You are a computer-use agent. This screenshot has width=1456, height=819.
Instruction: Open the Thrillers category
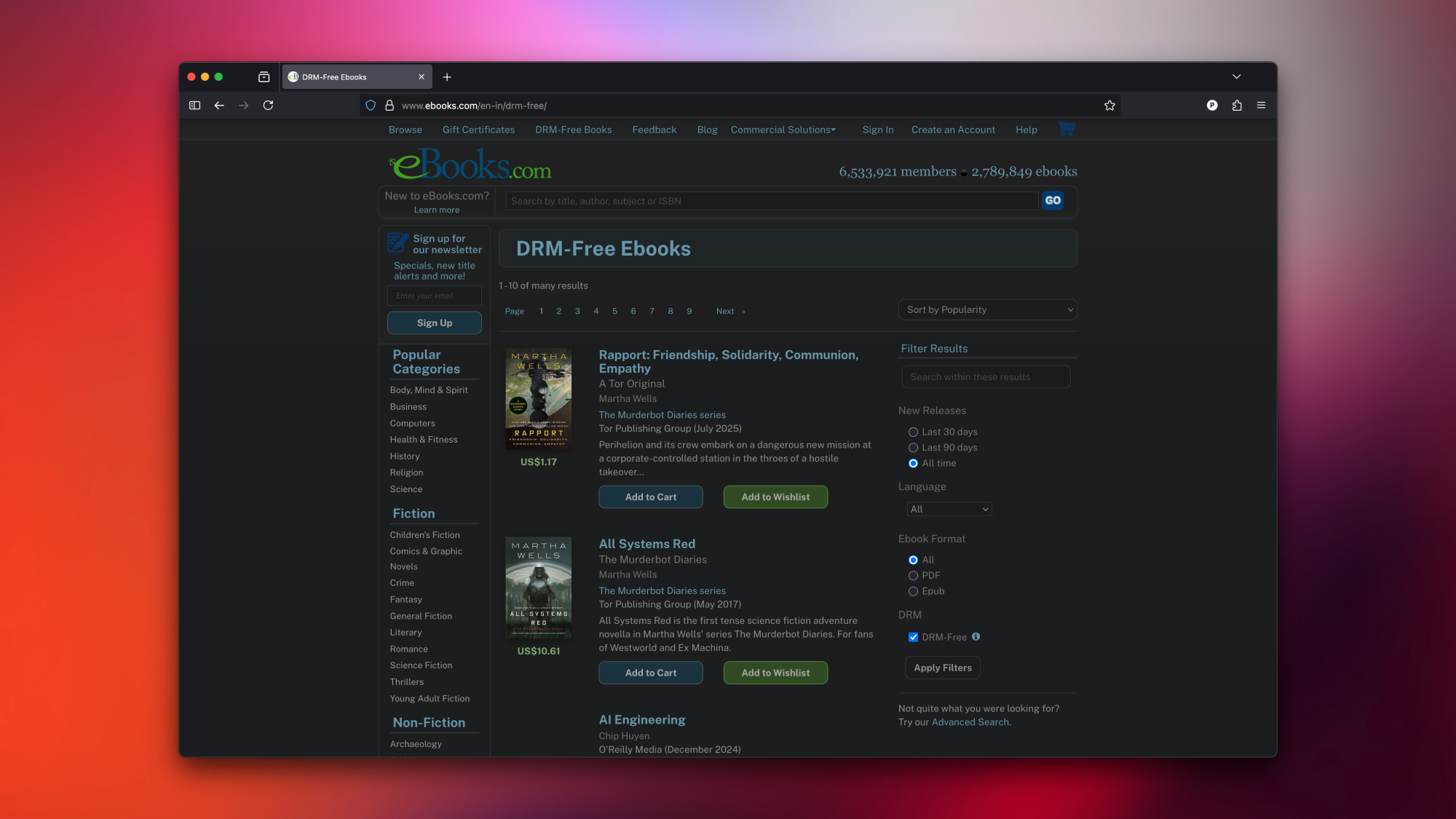(406, 682)
